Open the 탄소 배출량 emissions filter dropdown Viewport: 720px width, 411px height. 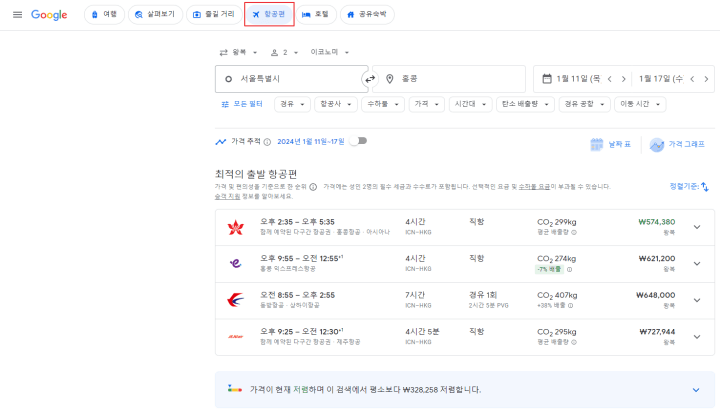click(525, 104)
